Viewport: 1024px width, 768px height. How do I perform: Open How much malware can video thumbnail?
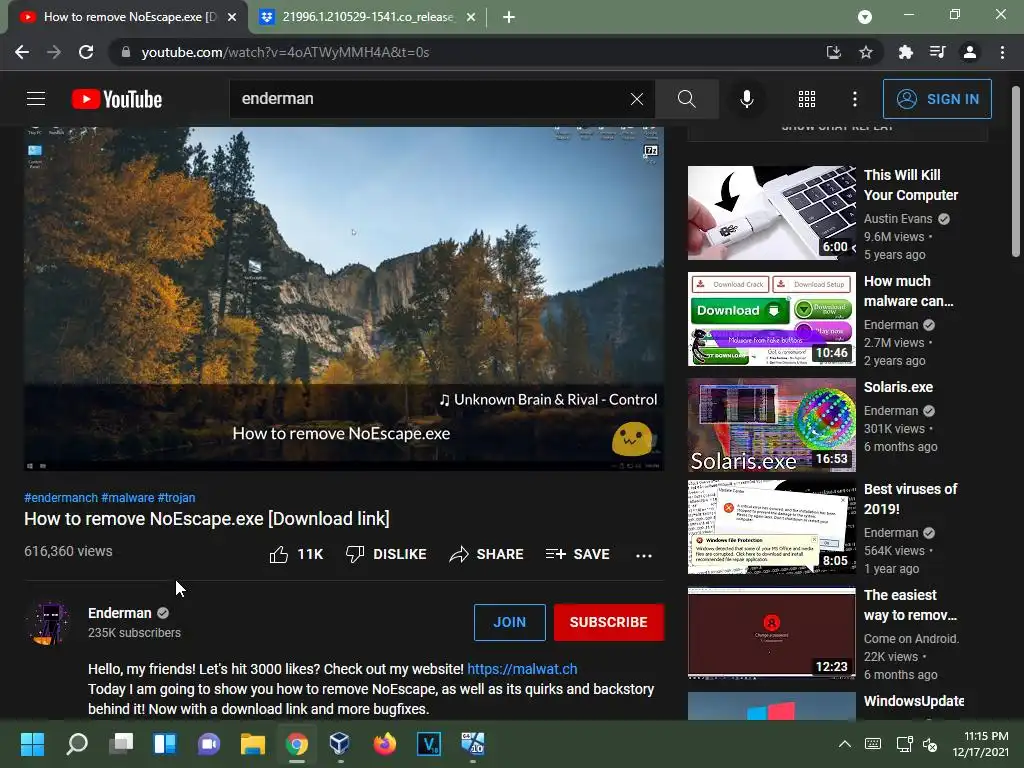tap(771, 319)
